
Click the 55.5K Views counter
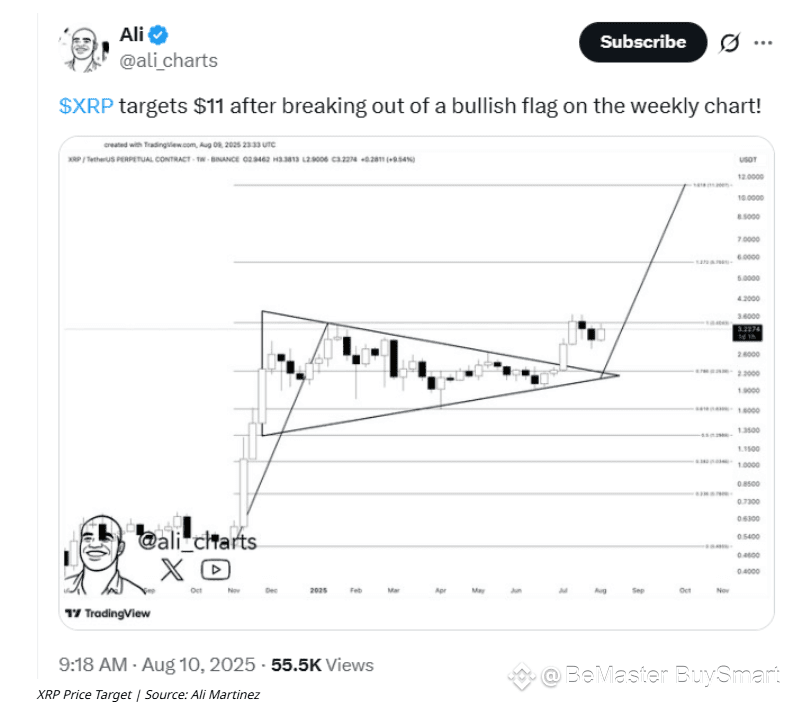coord(322,665)
